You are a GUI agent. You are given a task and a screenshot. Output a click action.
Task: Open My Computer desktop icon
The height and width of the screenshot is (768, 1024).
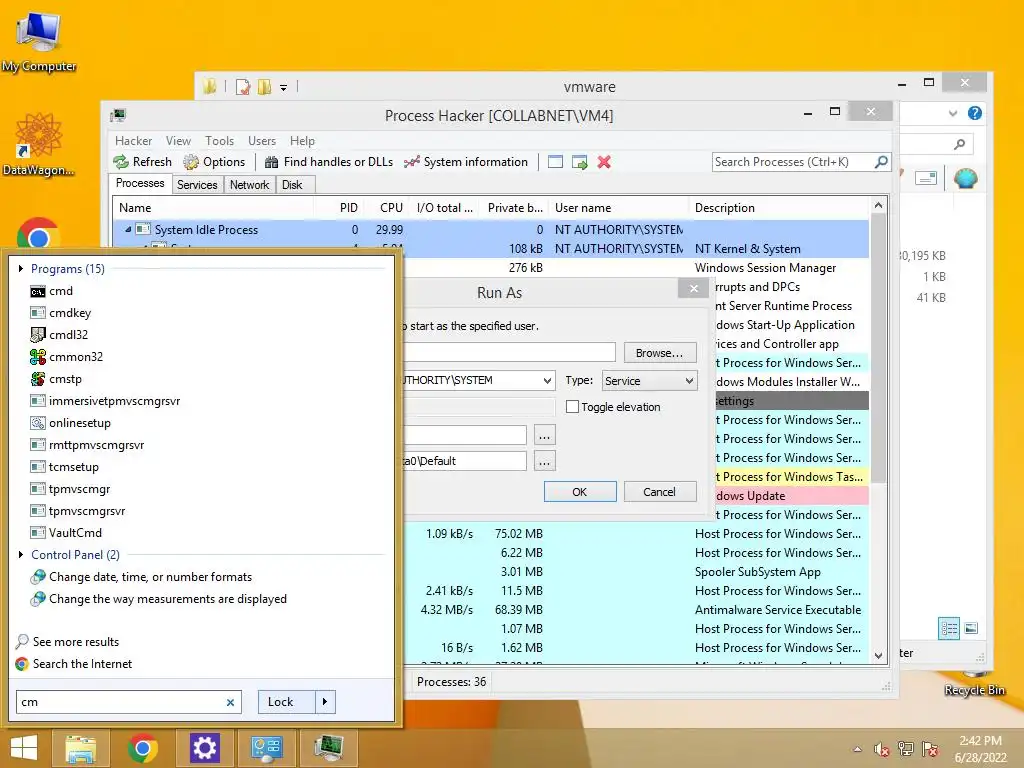(39, 42)
